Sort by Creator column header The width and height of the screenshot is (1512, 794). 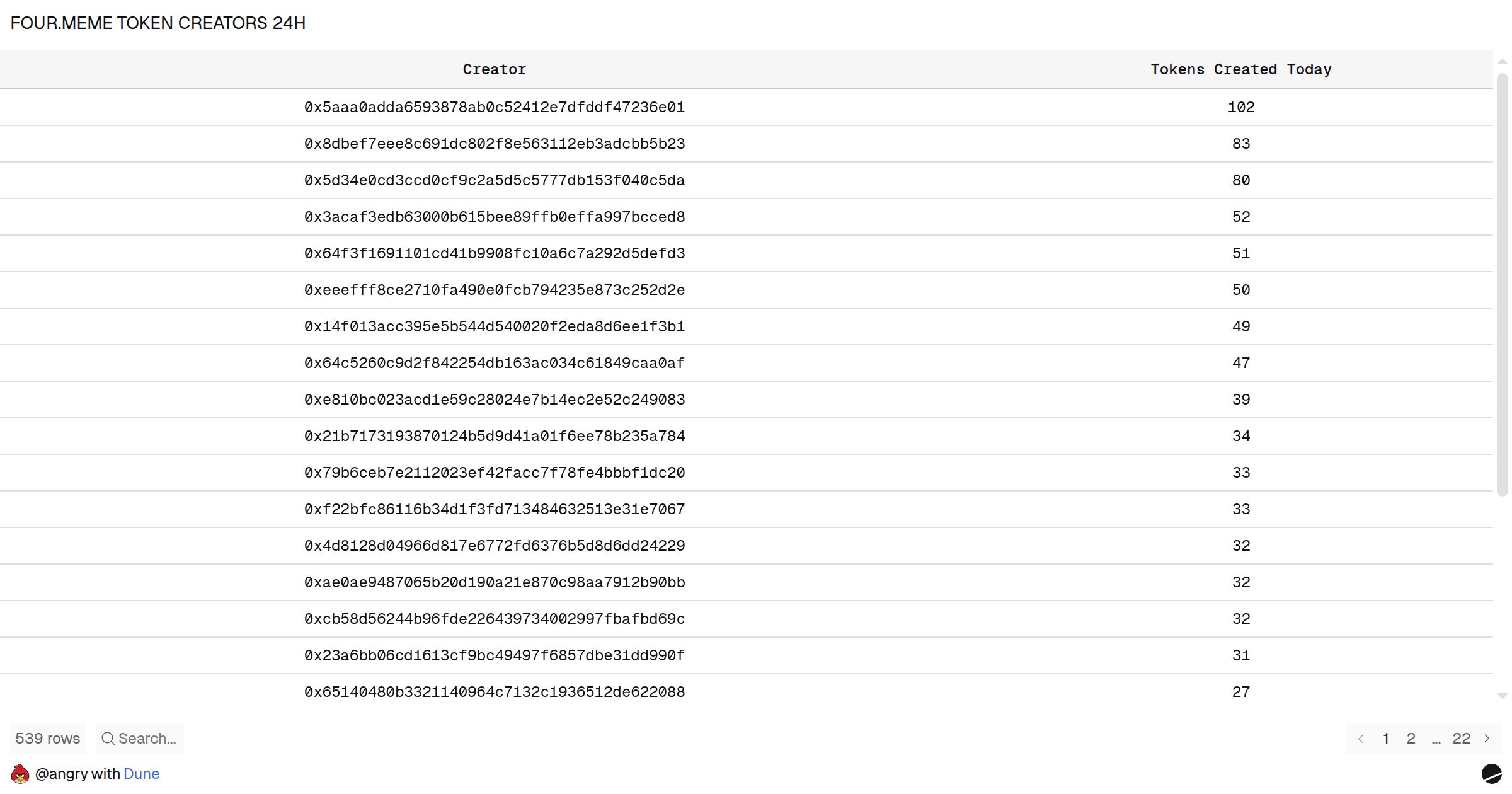495,69
